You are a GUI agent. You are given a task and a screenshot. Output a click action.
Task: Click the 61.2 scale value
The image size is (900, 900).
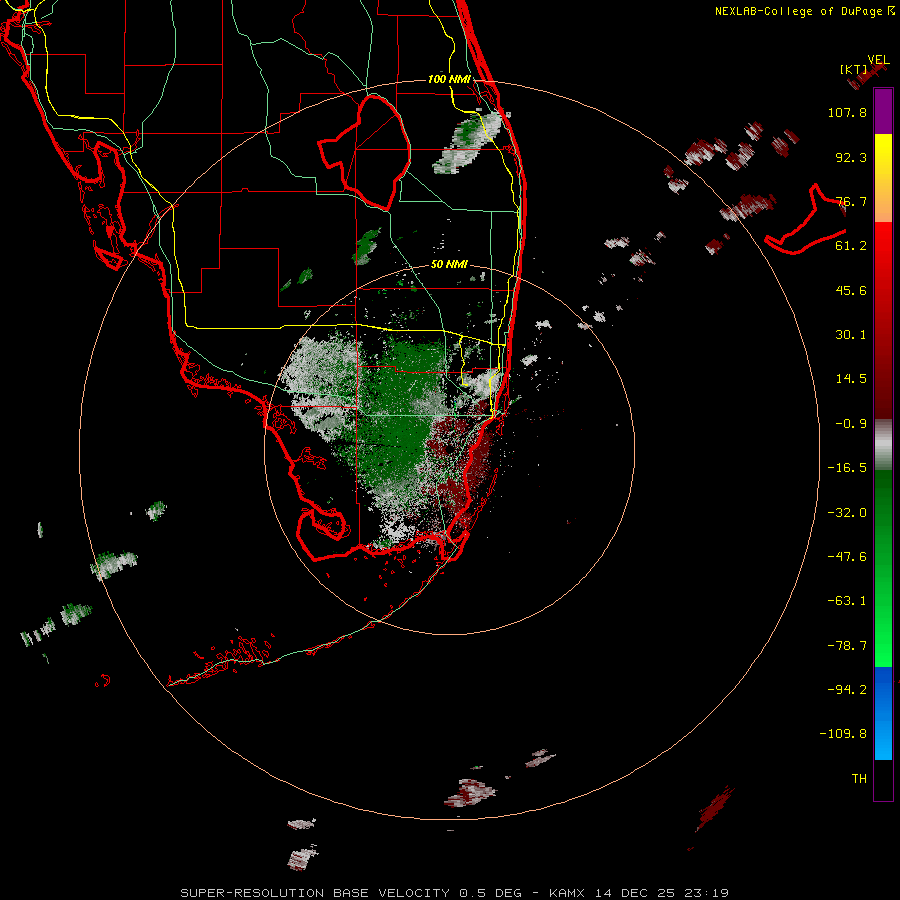click(851, 246)
